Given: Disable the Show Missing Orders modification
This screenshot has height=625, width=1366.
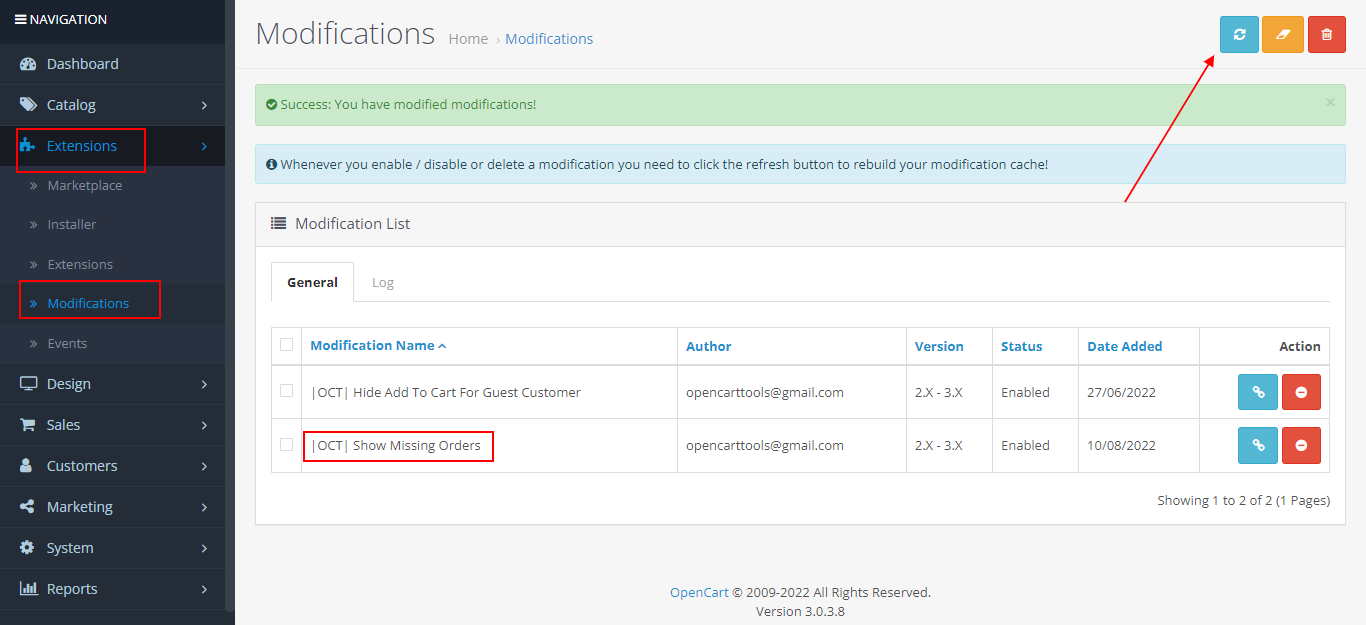Looking at the screenshot, I should [1301, 445].
